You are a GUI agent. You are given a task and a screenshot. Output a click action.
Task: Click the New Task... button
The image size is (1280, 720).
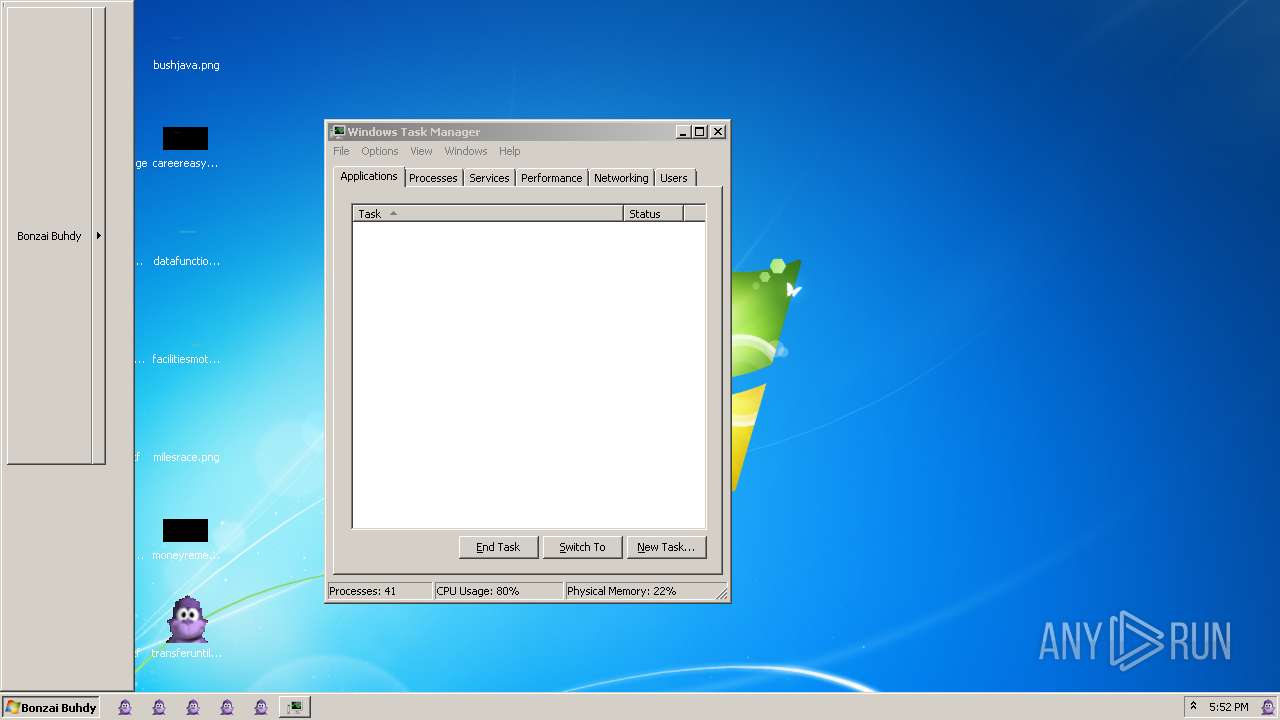[x=666, y=547]
